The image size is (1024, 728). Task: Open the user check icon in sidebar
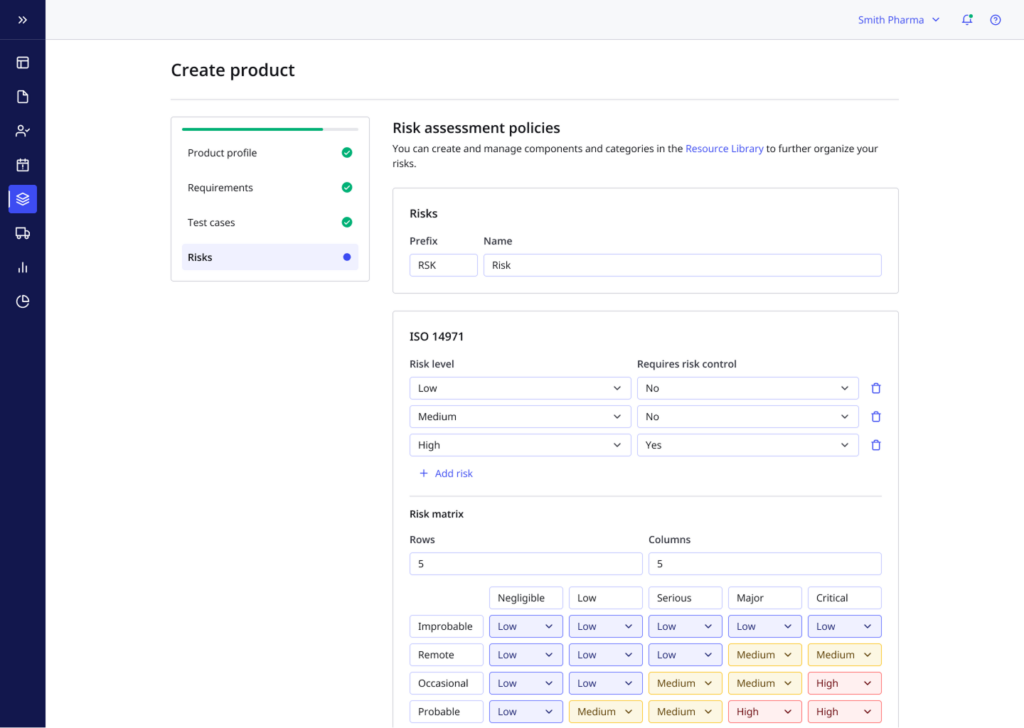pyautogui.click(x=22, y=131)
